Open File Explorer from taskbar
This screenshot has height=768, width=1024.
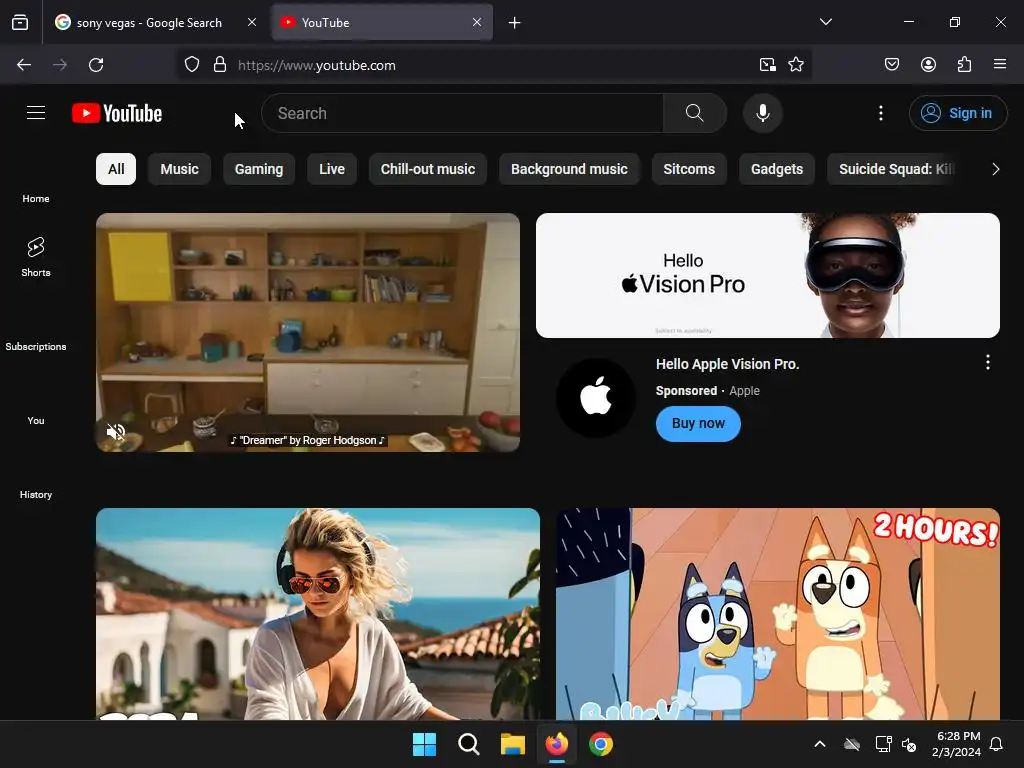click(513, 744)
